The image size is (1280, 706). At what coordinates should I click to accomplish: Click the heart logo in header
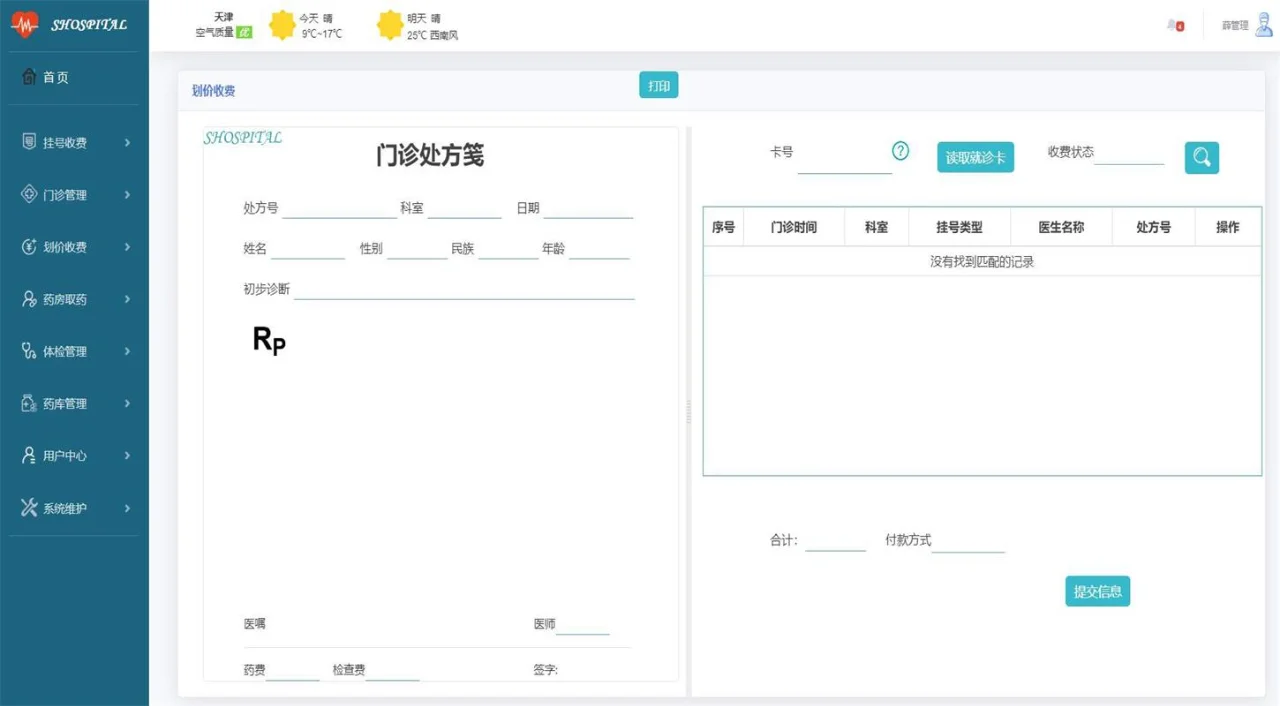click(24, 25)
